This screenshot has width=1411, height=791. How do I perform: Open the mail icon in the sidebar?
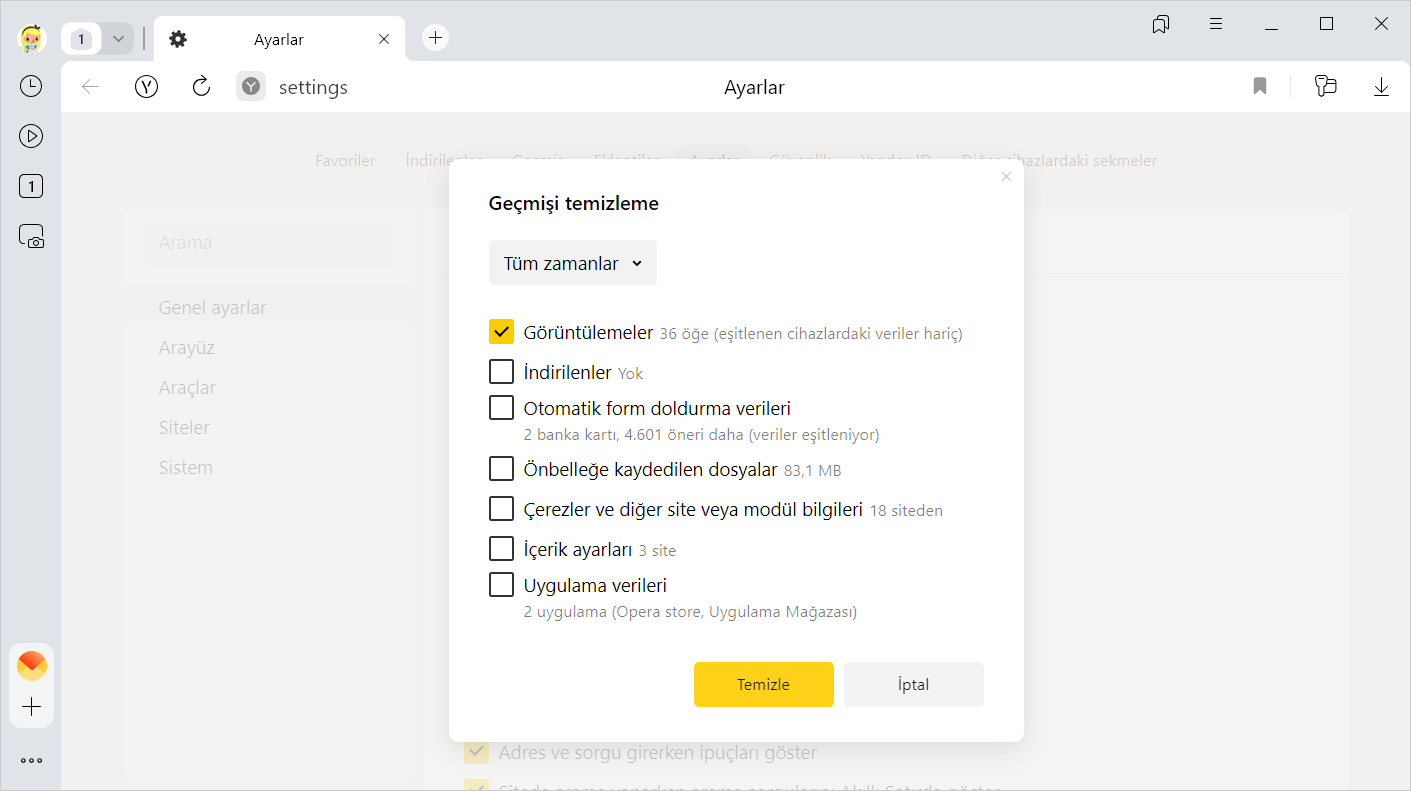point(32,665)
